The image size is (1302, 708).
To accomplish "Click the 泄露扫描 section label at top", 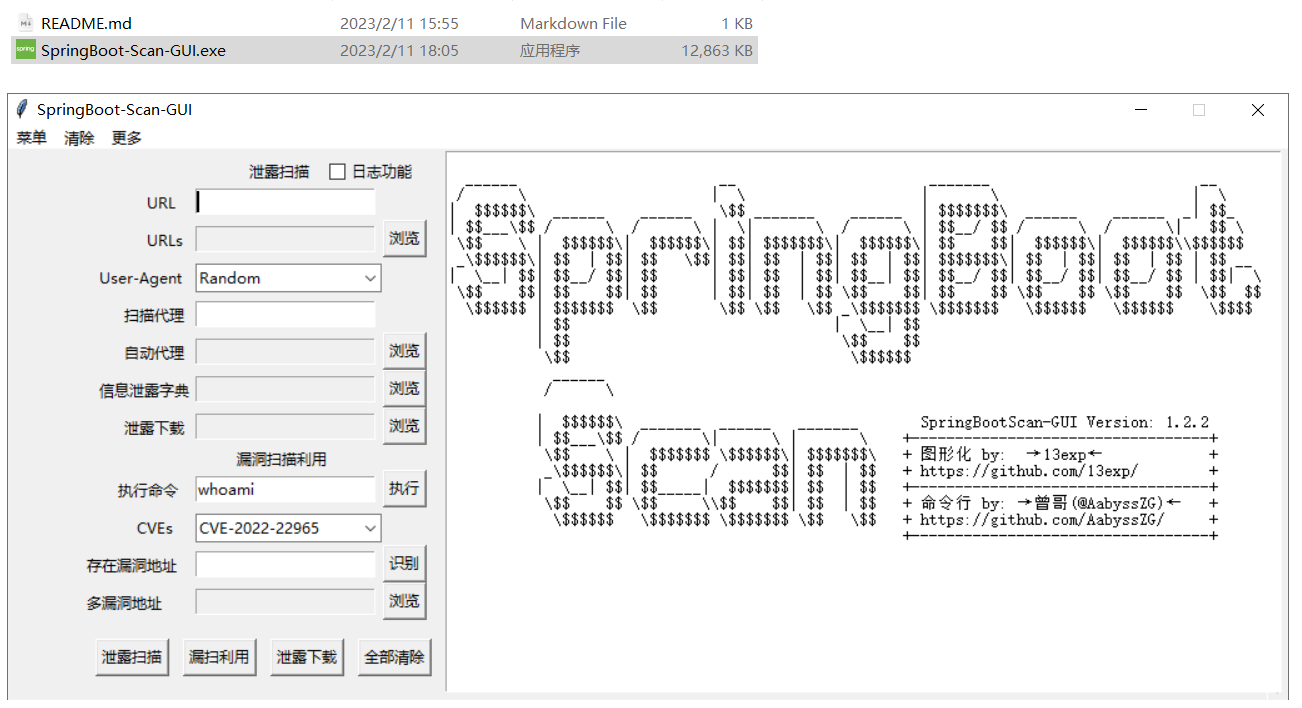I will 279,172.
